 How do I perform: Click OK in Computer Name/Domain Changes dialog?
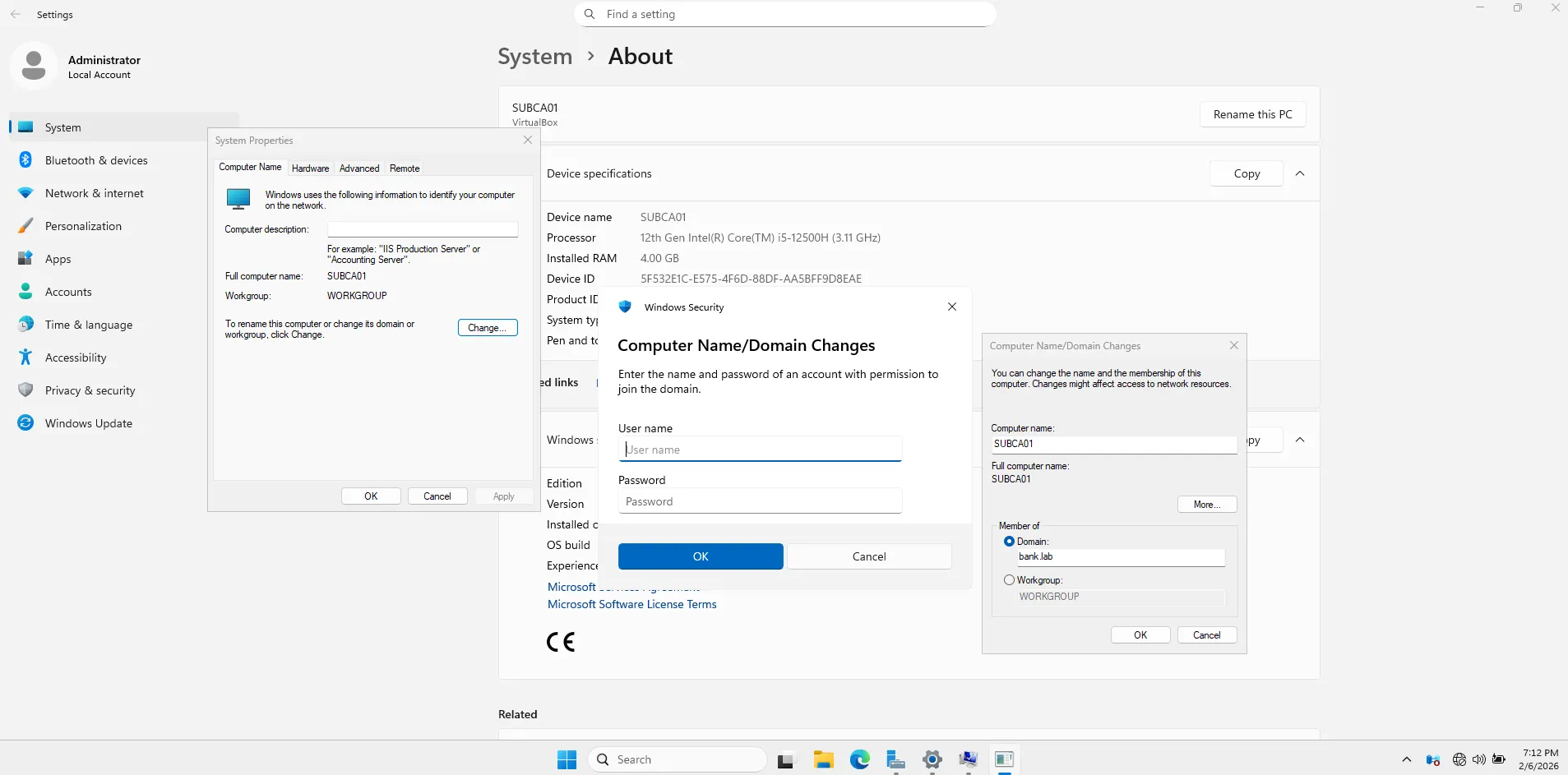(x=1140, y=635)
